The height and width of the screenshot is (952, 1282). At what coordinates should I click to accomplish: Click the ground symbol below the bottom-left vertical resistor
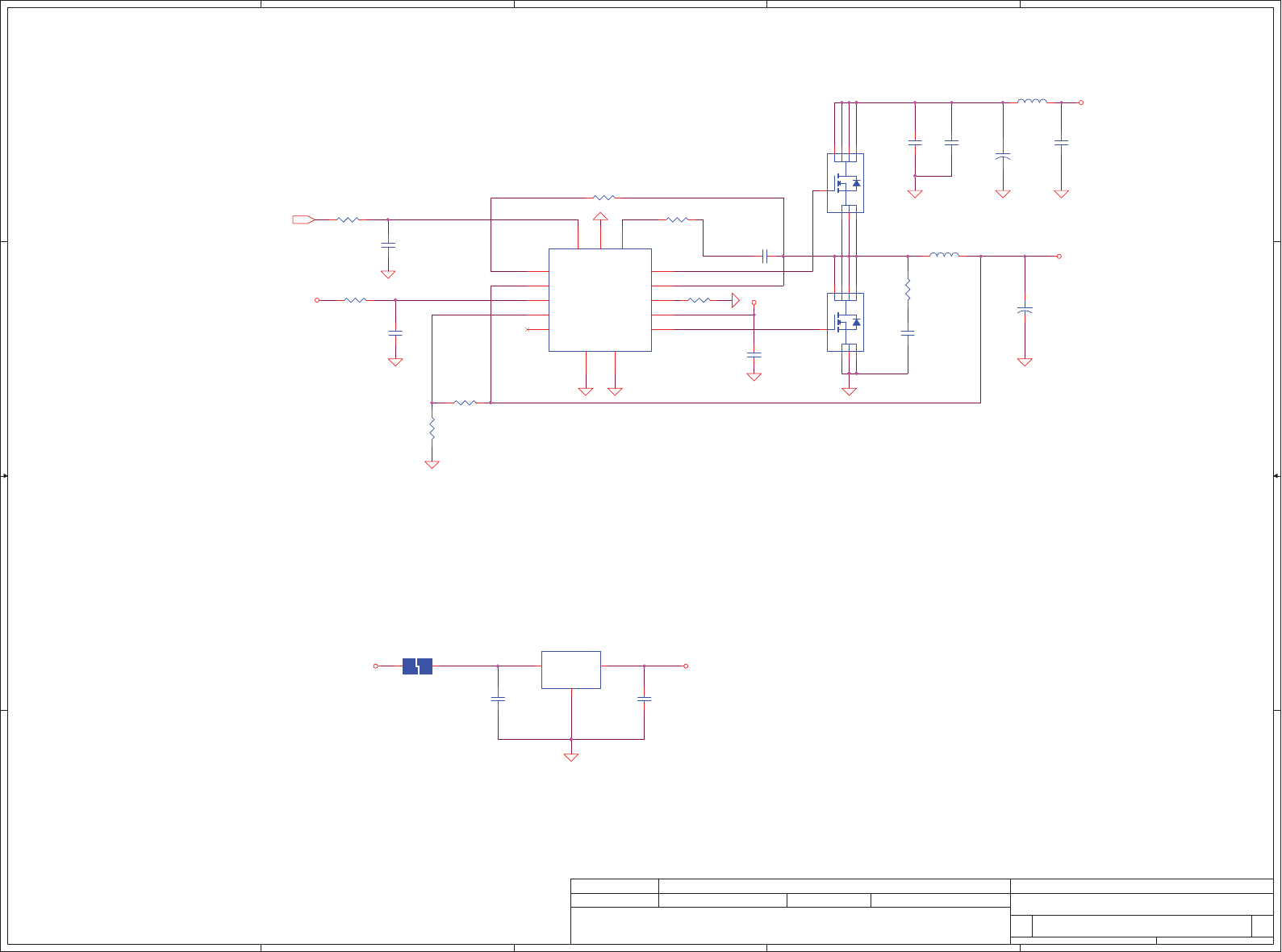(x=432, y=465)
